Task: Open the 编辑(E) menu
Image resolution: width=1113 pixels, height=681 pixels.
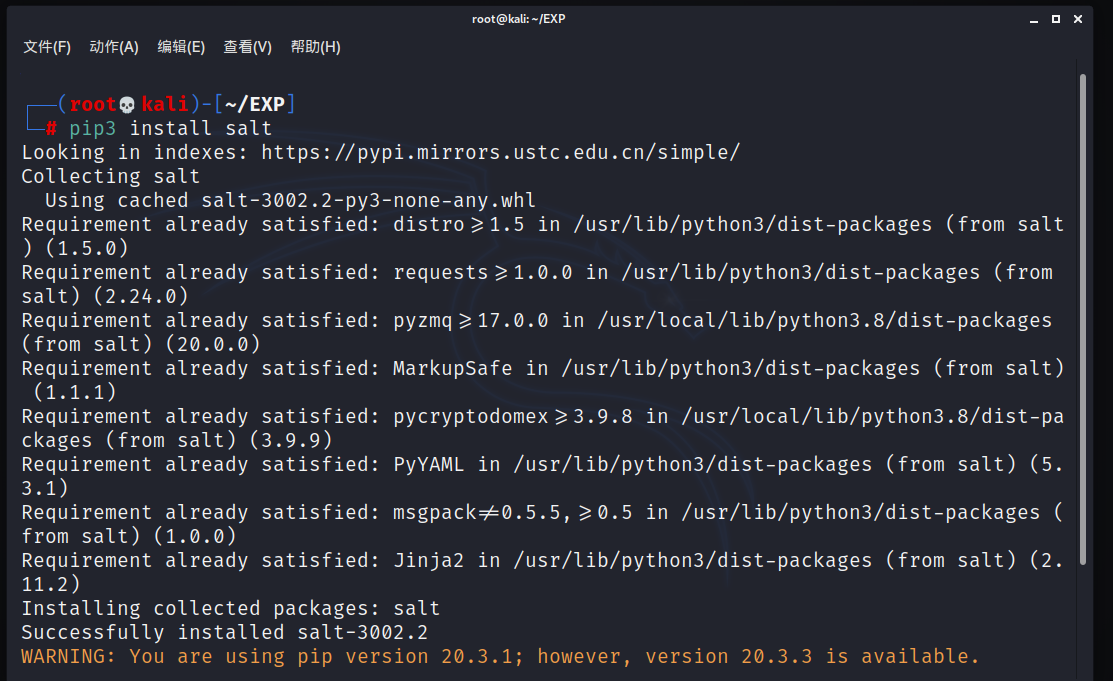Action: pyautogui.click(x=181, y=47)
